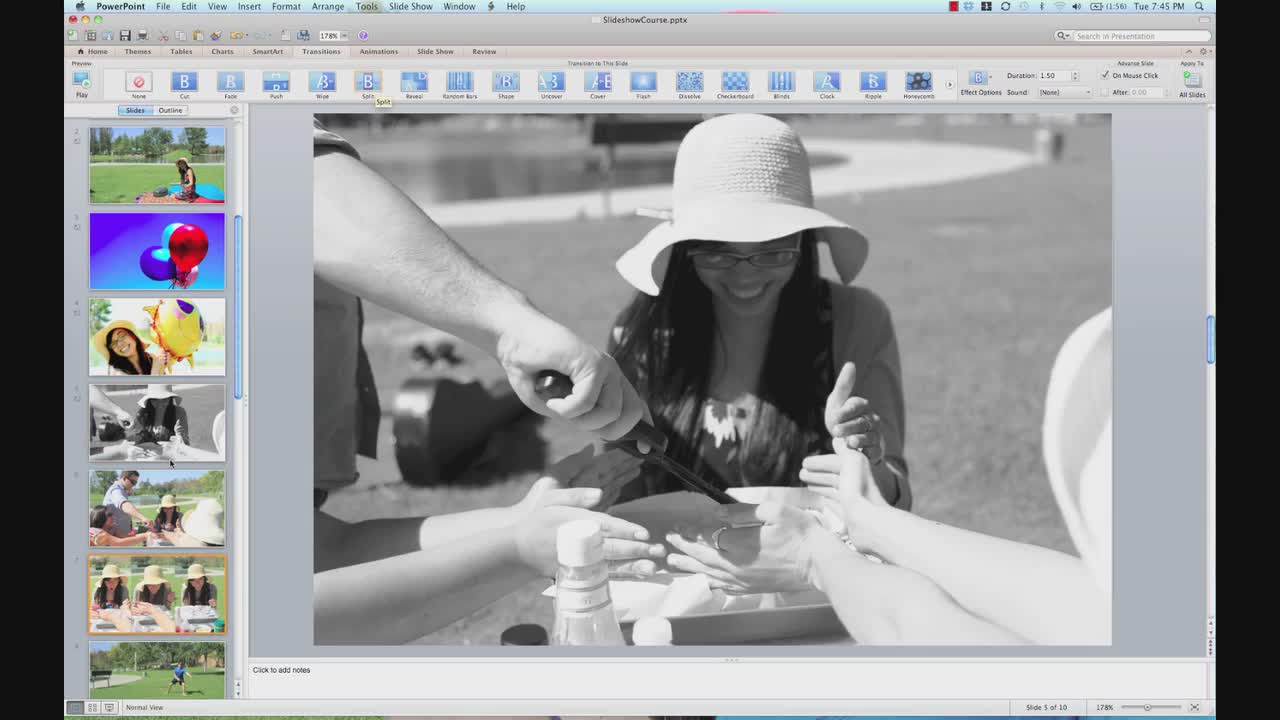This screenshot has height=720, width=1280.
Task: Open search options magnifier dropdown
Action: tap(1063, 36)
